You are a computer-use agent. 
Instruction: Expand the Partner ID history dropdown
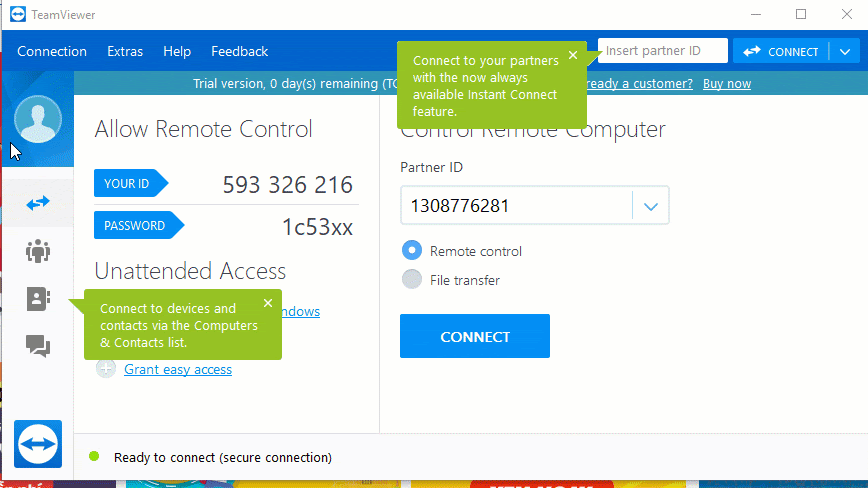[x=651, y=206]
